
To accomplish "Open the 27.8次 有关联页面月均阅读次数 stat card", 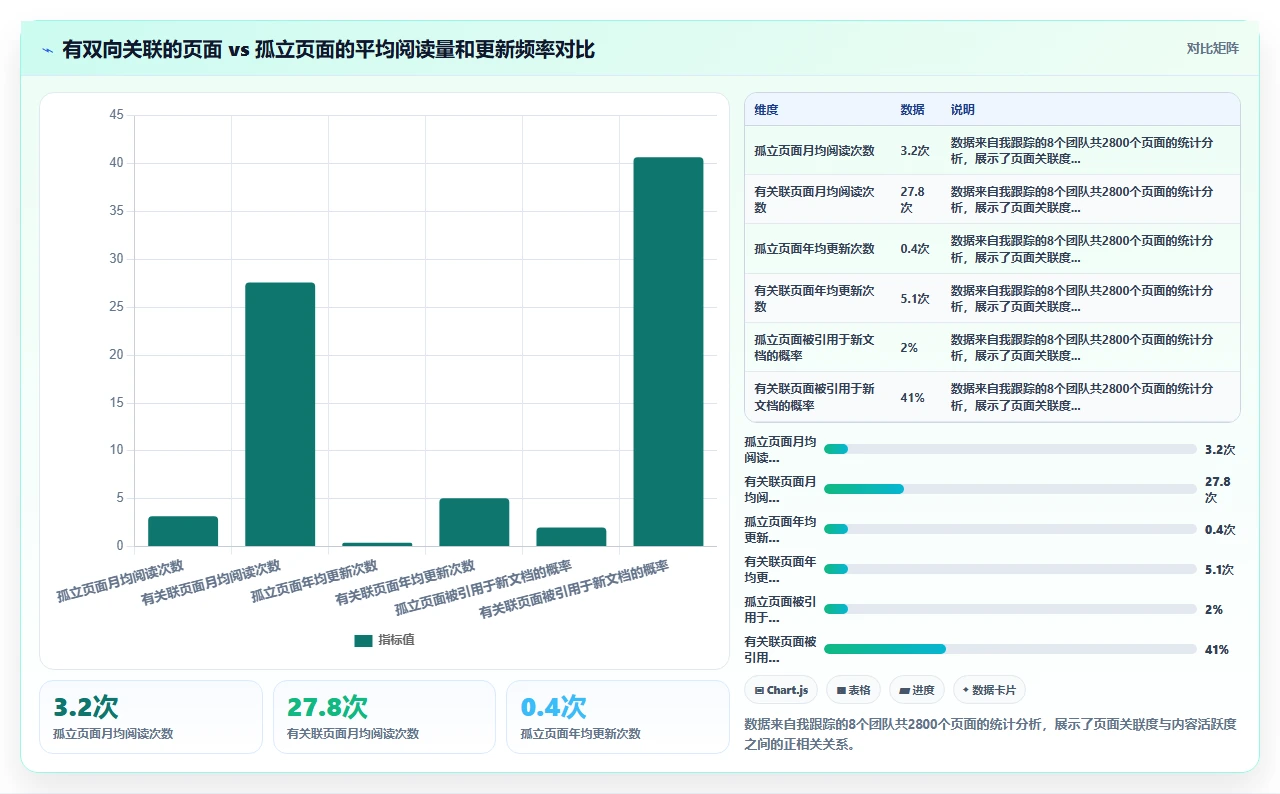I will (x=384, y=717).
